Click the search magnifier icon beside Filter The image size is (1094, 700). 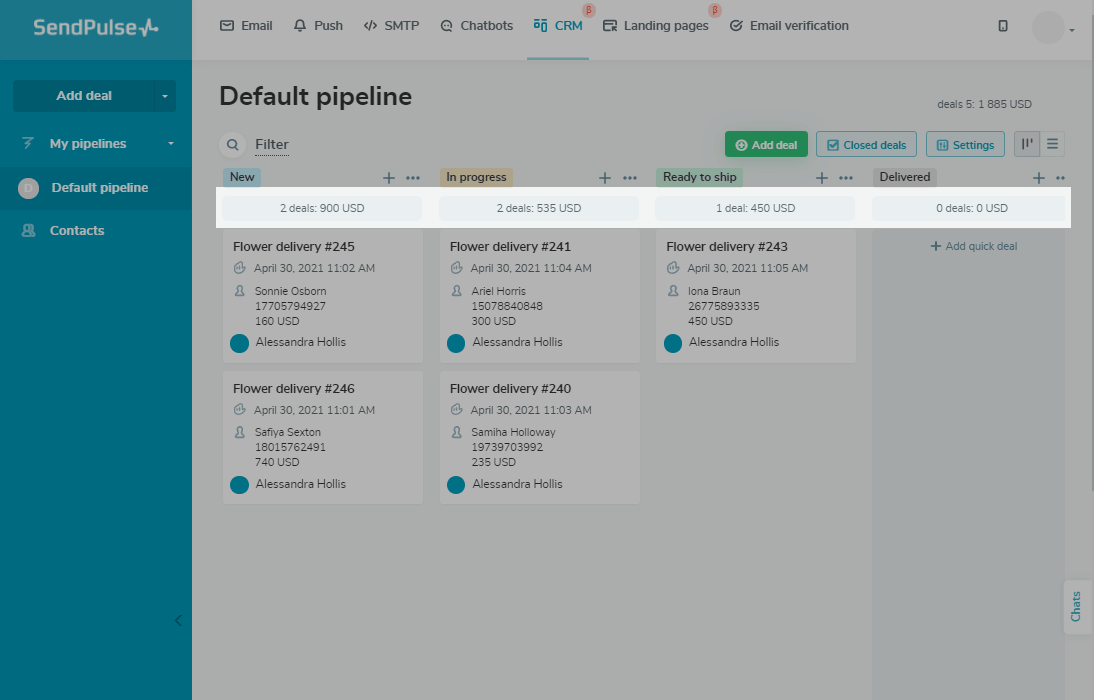click(x=232, y=145)
